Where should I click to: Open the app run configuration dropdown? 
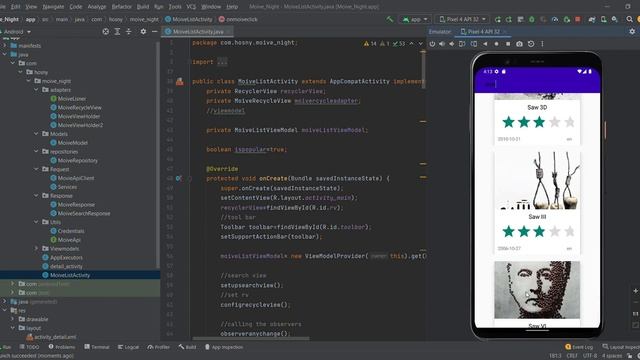tap(415, 19)
